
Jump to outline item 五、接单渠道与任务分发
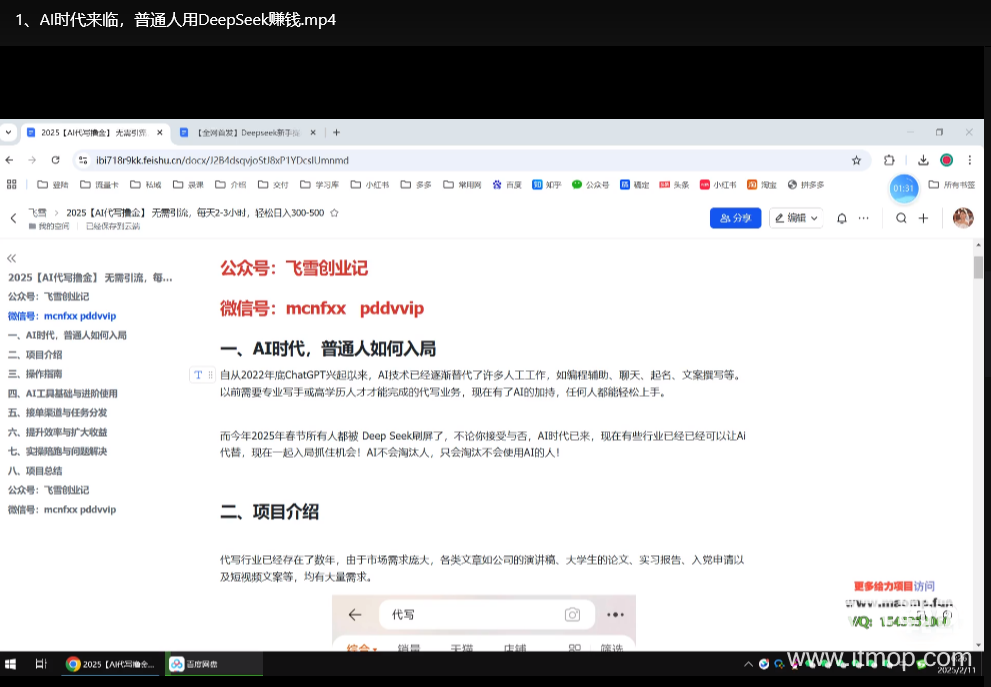[58, 413]
